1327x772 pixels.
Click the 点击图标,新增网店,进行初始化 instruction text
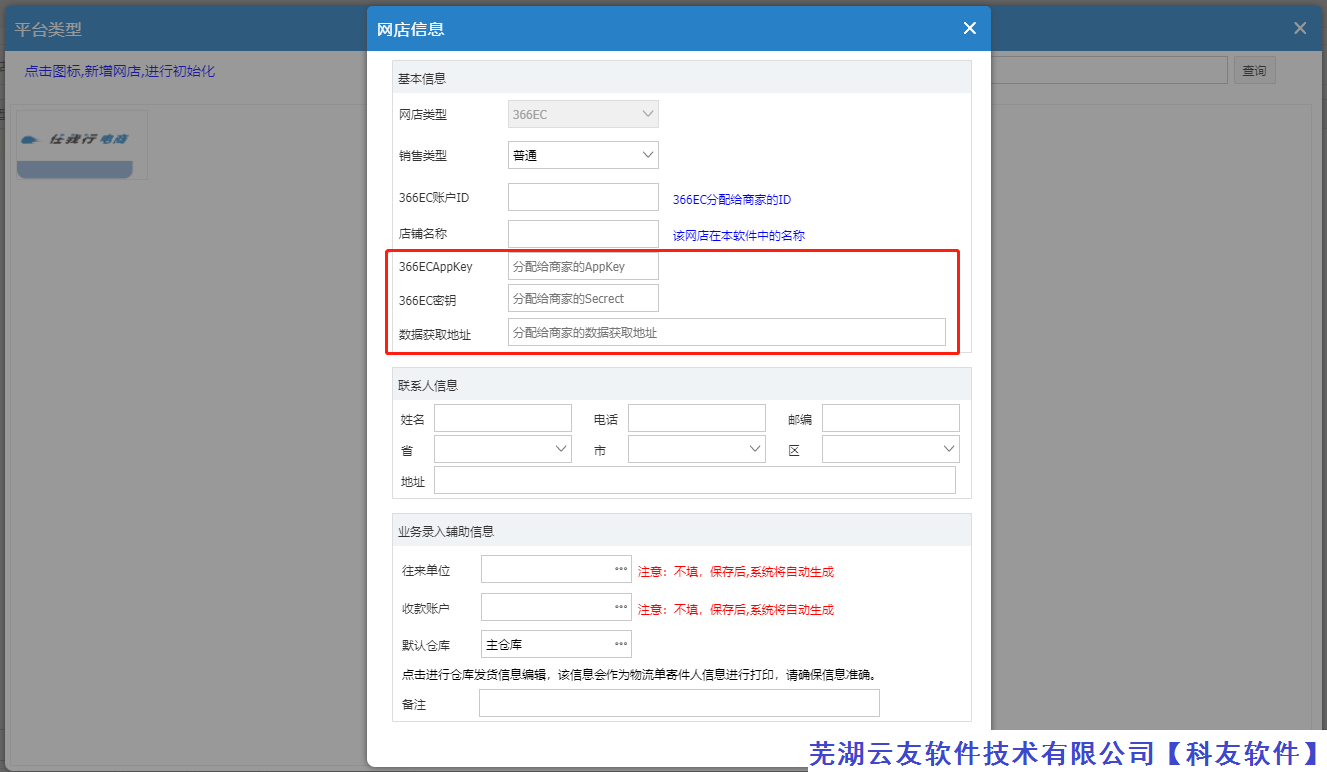(x=120, y=71)
